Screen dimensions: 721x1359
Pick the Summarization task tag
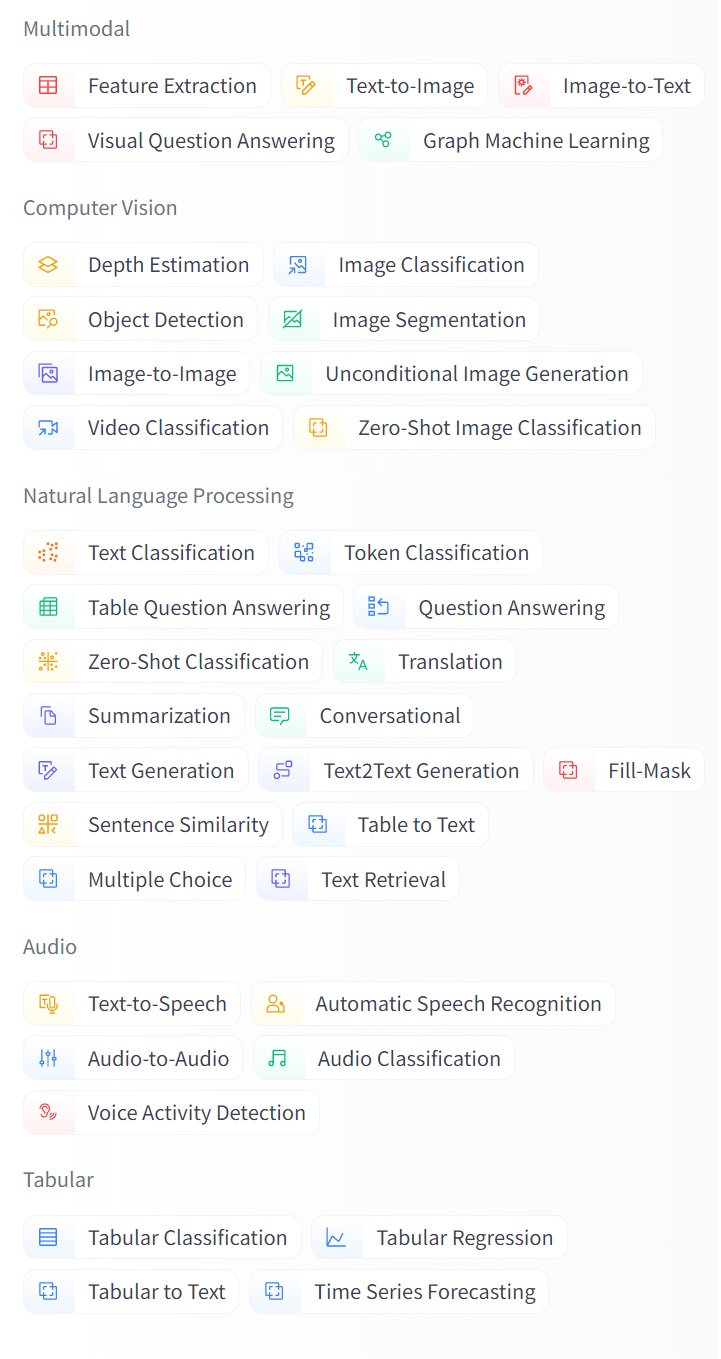coord(134,716)
